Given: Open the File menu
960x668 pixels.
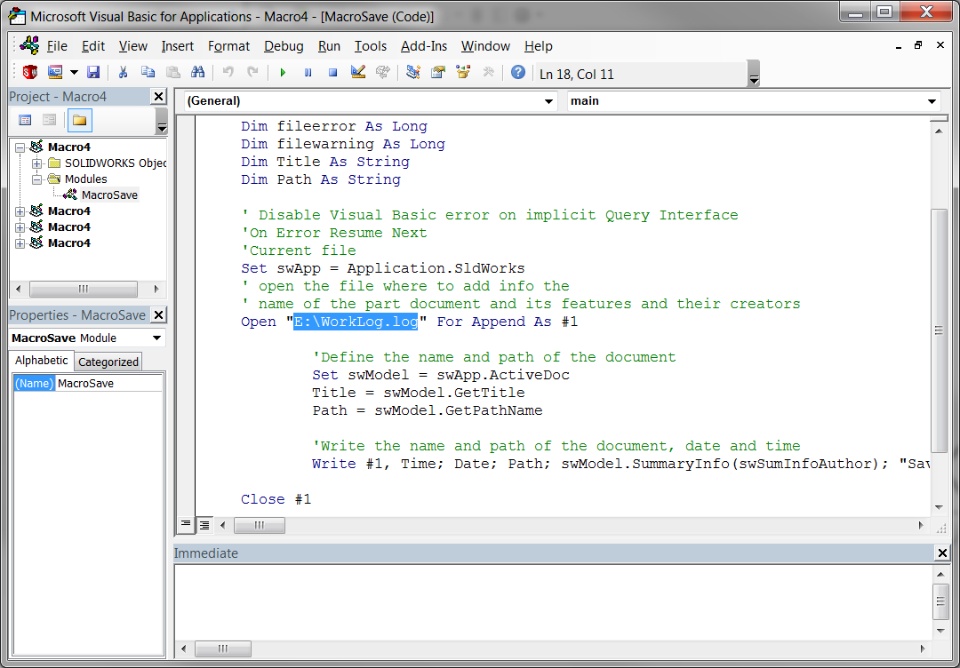Looking at the screenshot, I should pyautogui.click(x=56, y=46).
